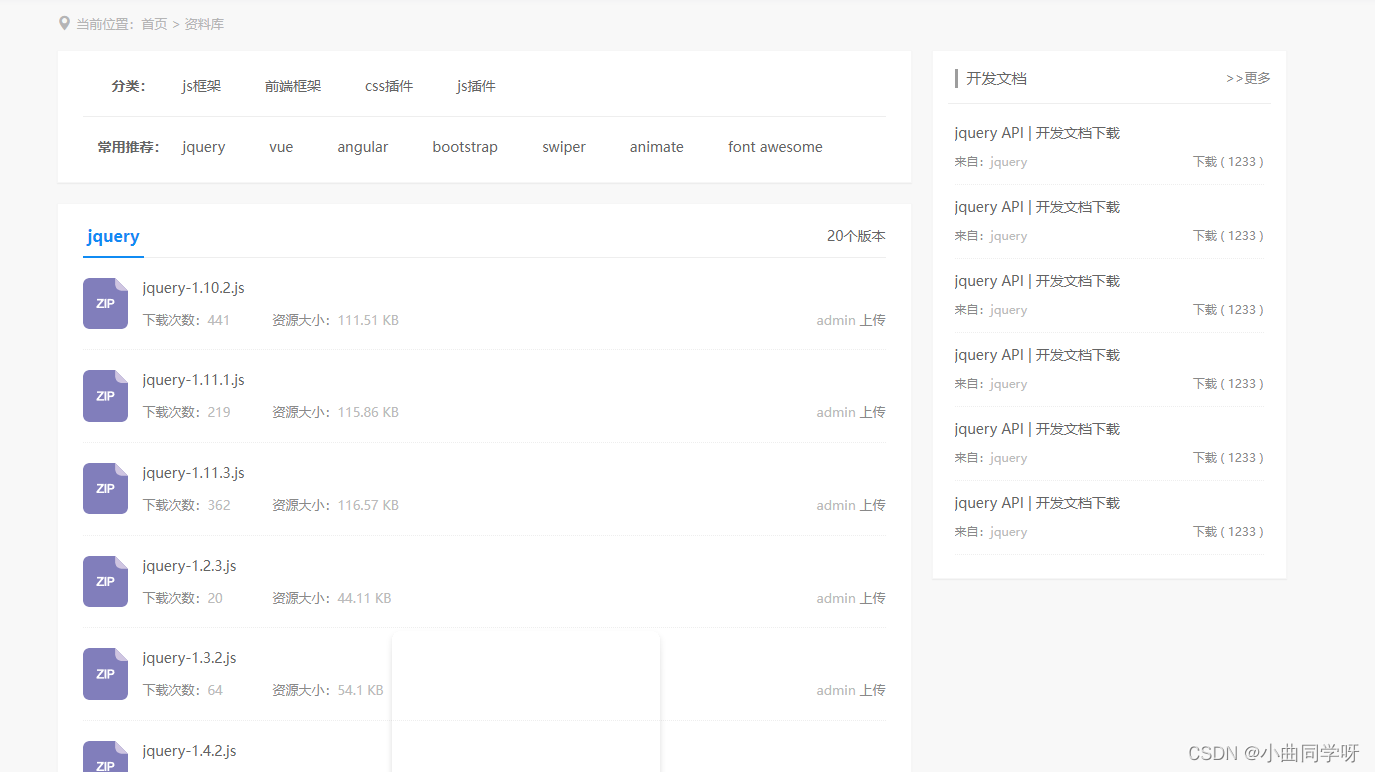Click the download count 219
1375x772 pixels.
click(219, 412)
